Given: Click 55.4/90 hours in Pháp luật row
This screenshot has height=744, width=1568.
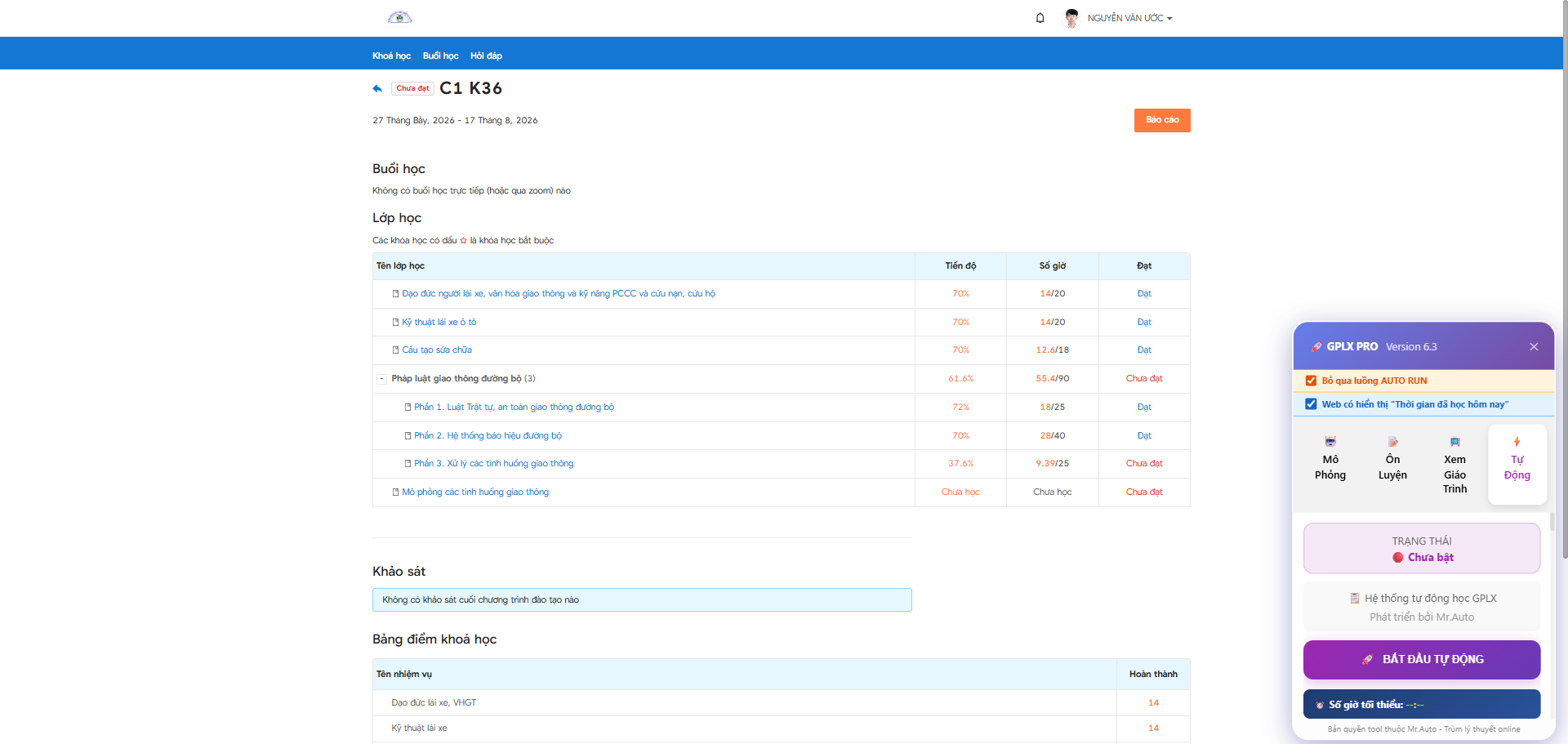Looking at the screenshot, I should point(1053,379).
